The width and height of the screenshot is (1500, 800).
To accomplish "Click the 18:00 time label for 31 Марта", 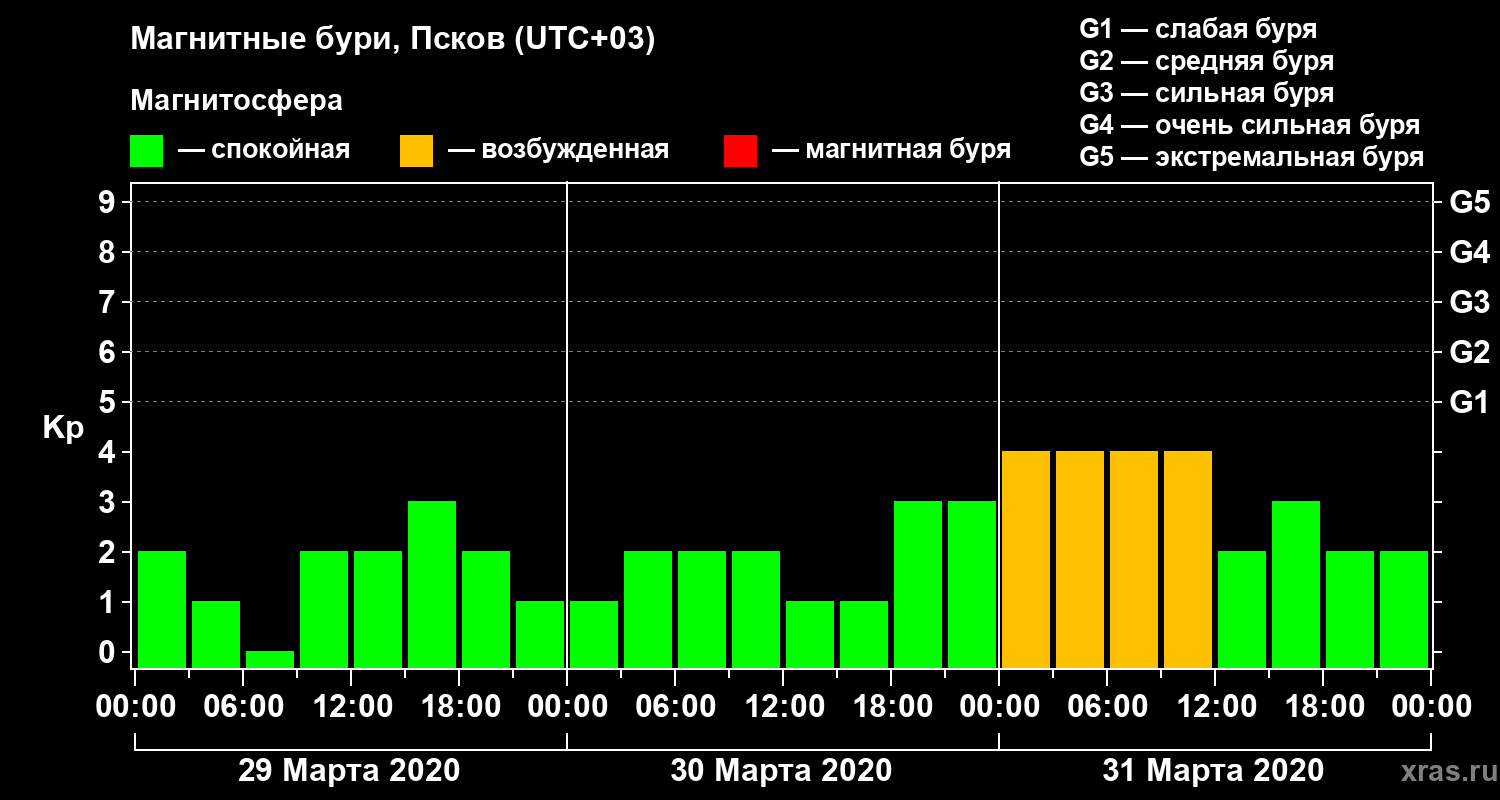I will pos(1323,706).
